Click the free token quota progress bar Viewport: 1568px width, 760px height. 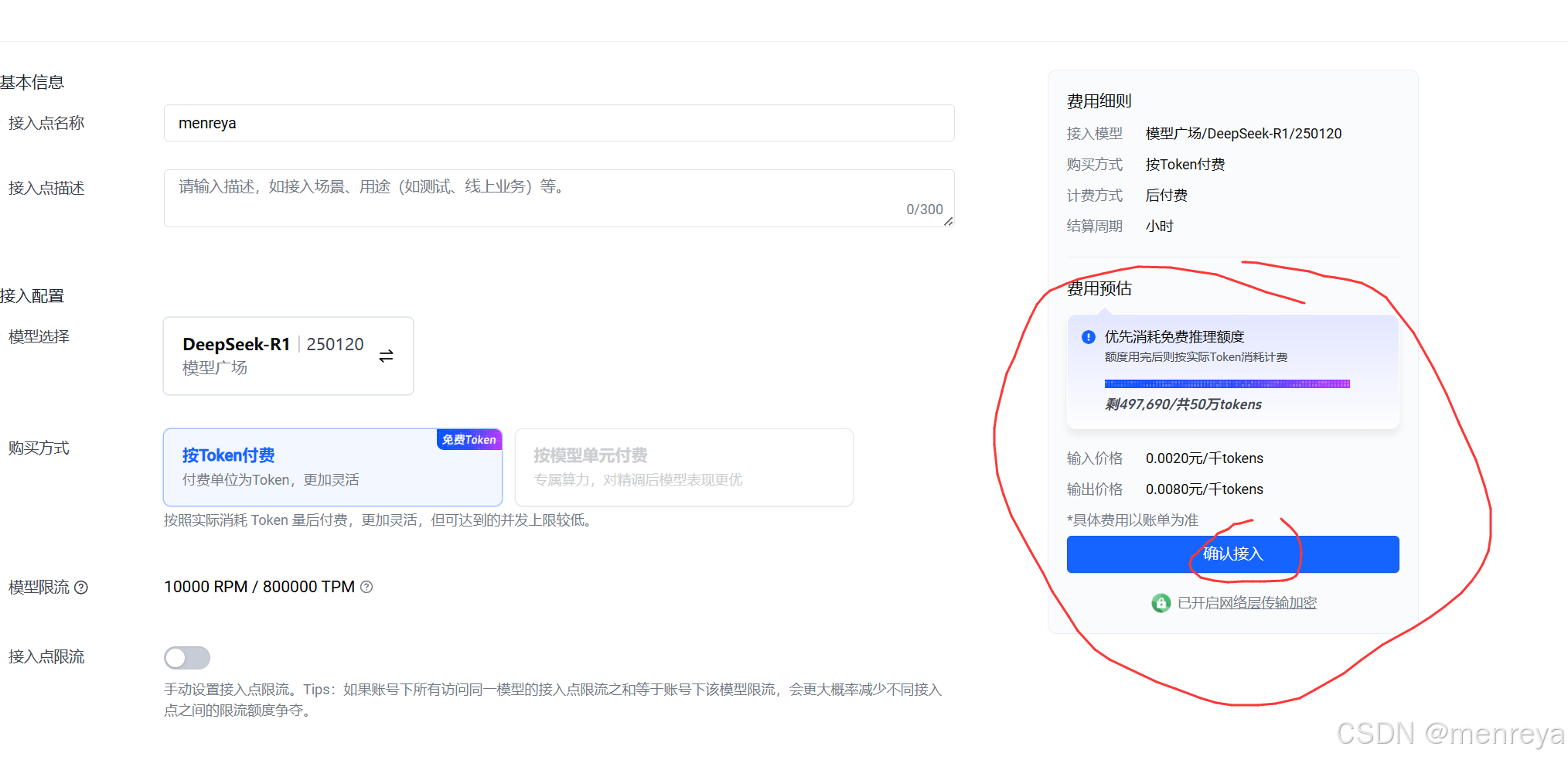[1227, 383]
